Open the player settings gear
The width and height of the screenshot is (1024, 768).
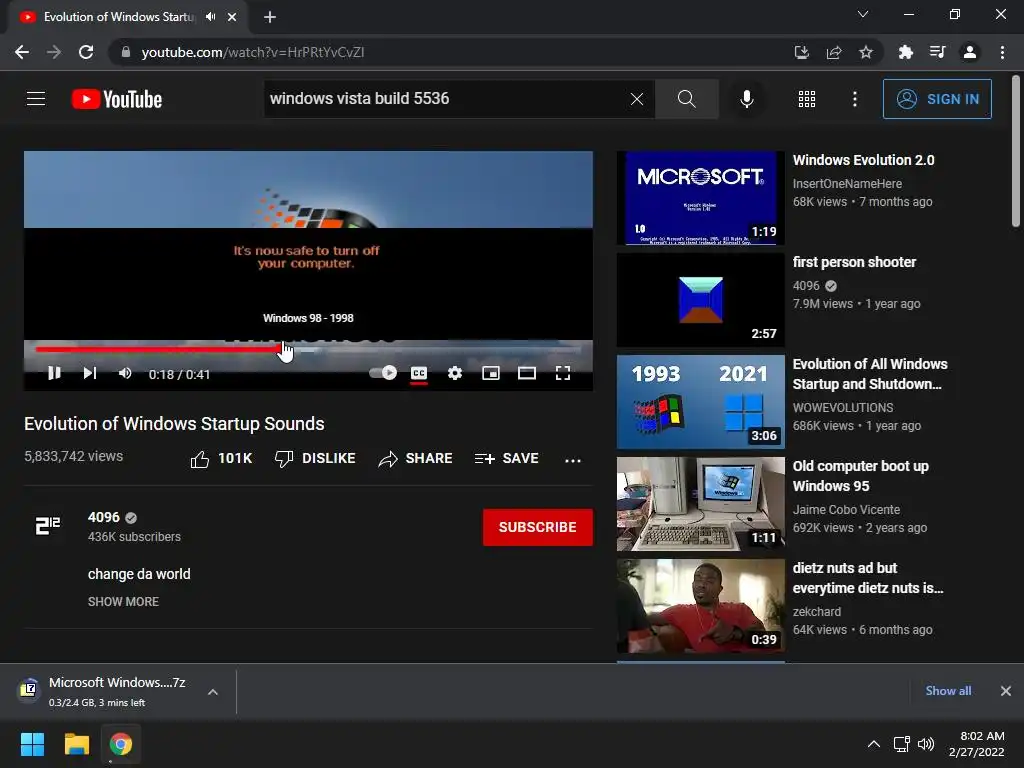pyautogui.click(x=455, y=373)
